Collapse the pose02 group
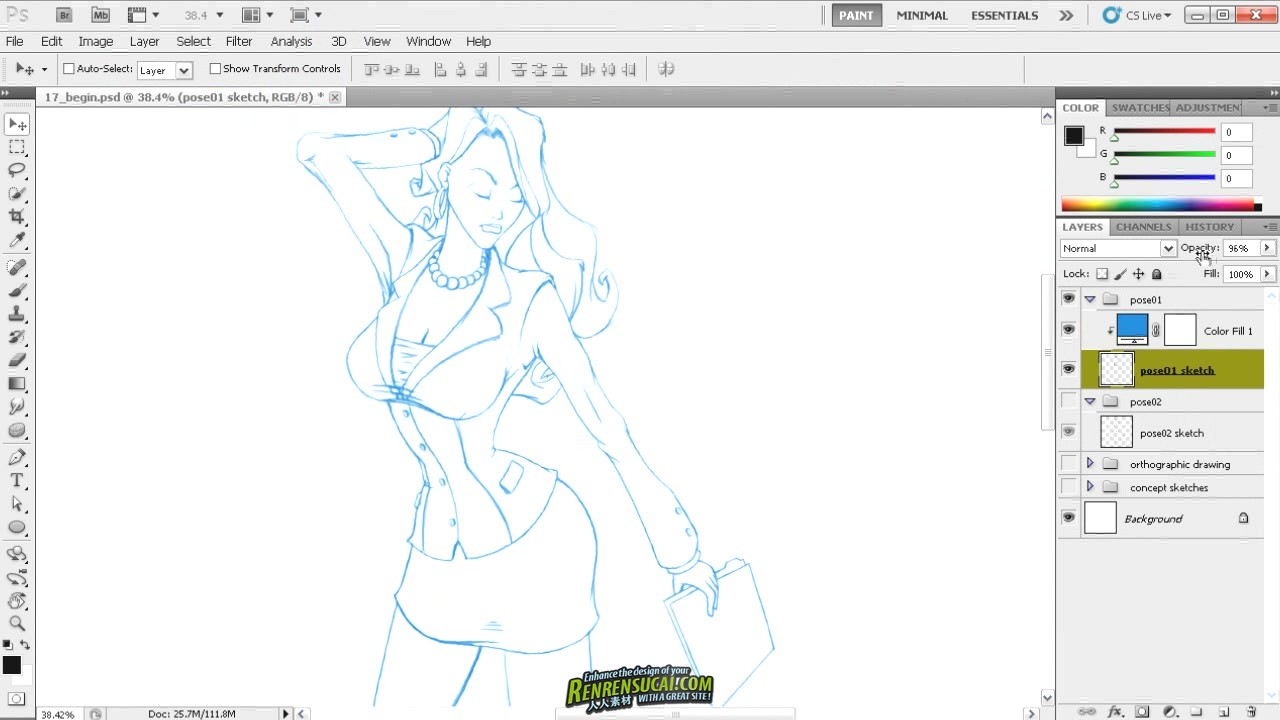Screen dimensions: 1280x720 pyautogui.click(x=1090, y=402)
